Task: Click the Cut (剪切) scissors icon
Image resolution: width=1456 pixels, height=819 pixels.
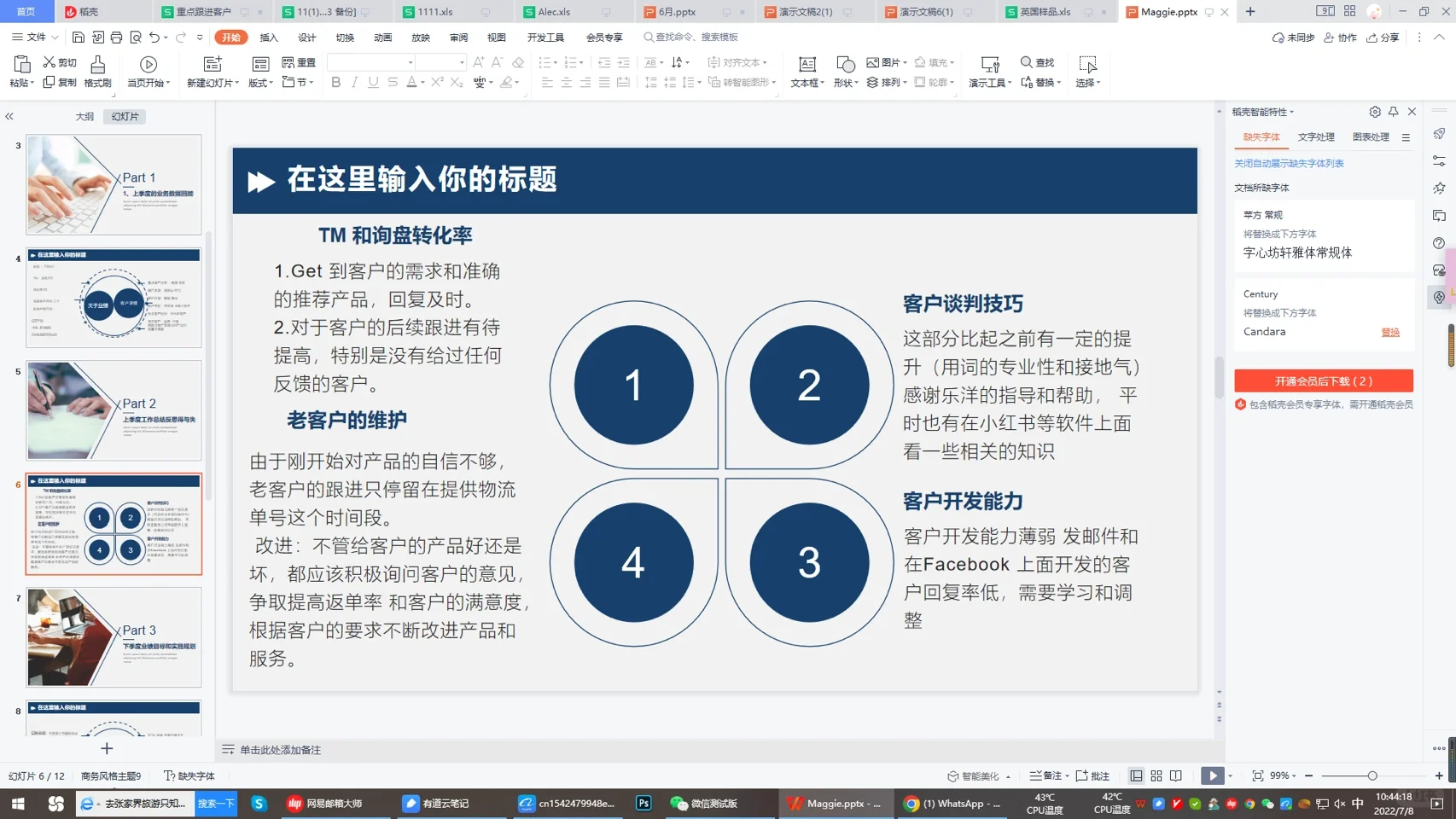Action: tap(49, 62)
